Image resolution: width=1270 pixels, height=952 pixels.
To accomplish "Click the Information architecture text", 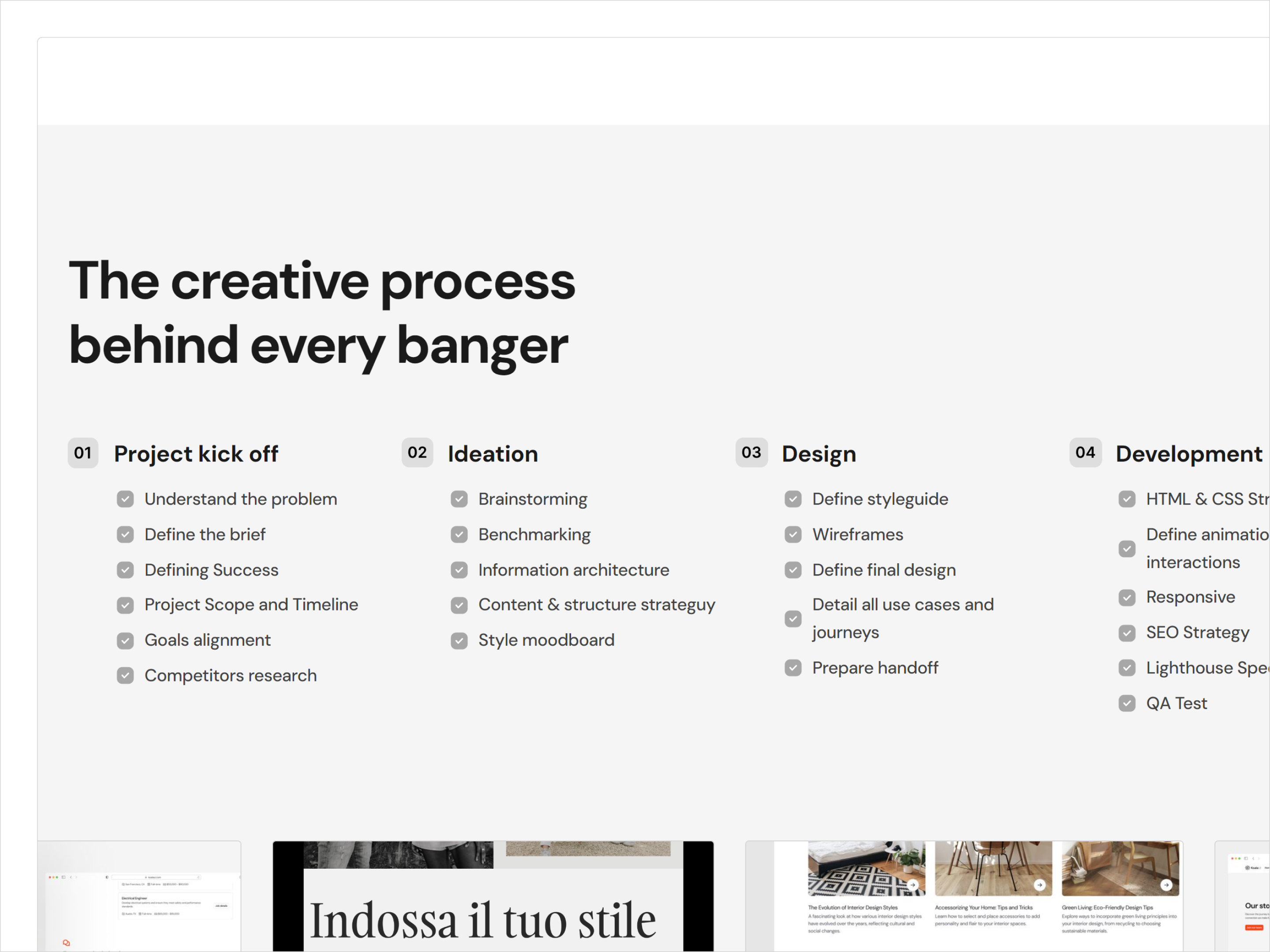I will (x=574, y=570).
